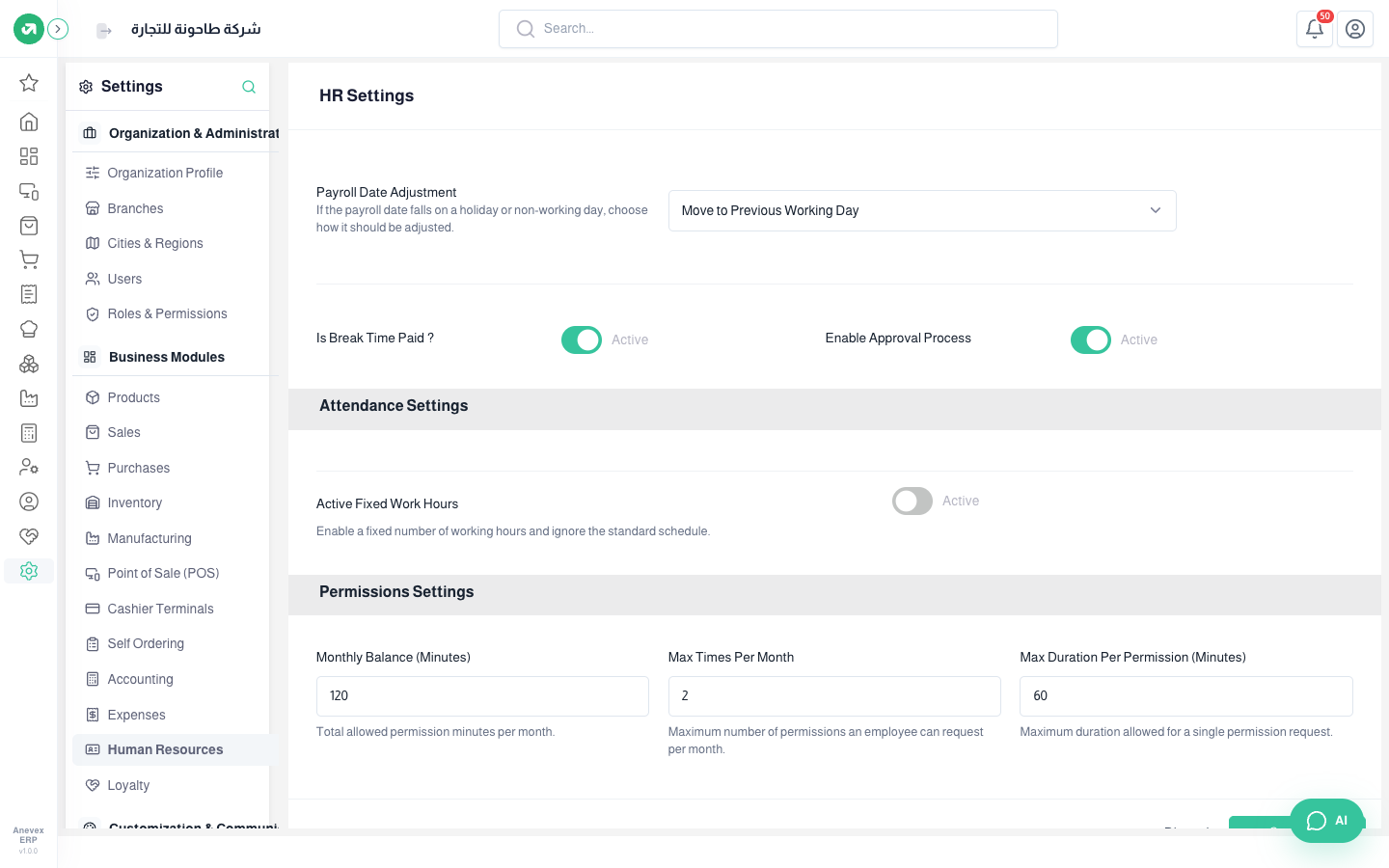Open the calculator icon in left rail

[x=29, y=433]
